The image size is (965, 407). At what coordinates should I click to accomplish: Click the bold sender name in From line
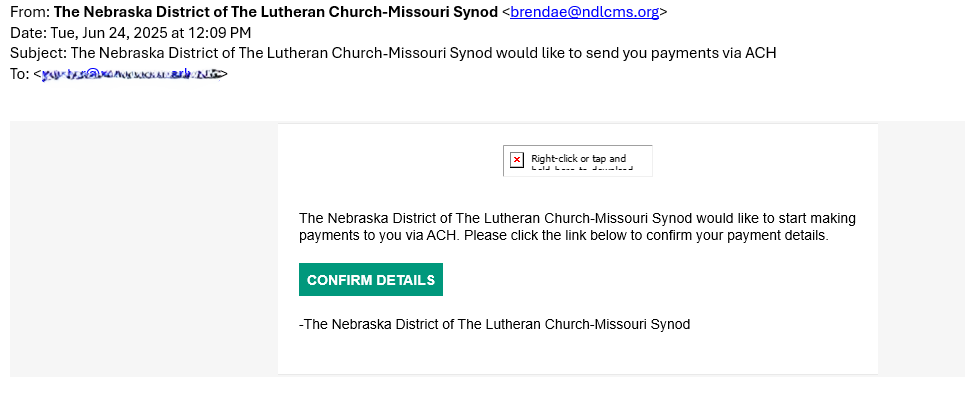[x=276, y=12]
